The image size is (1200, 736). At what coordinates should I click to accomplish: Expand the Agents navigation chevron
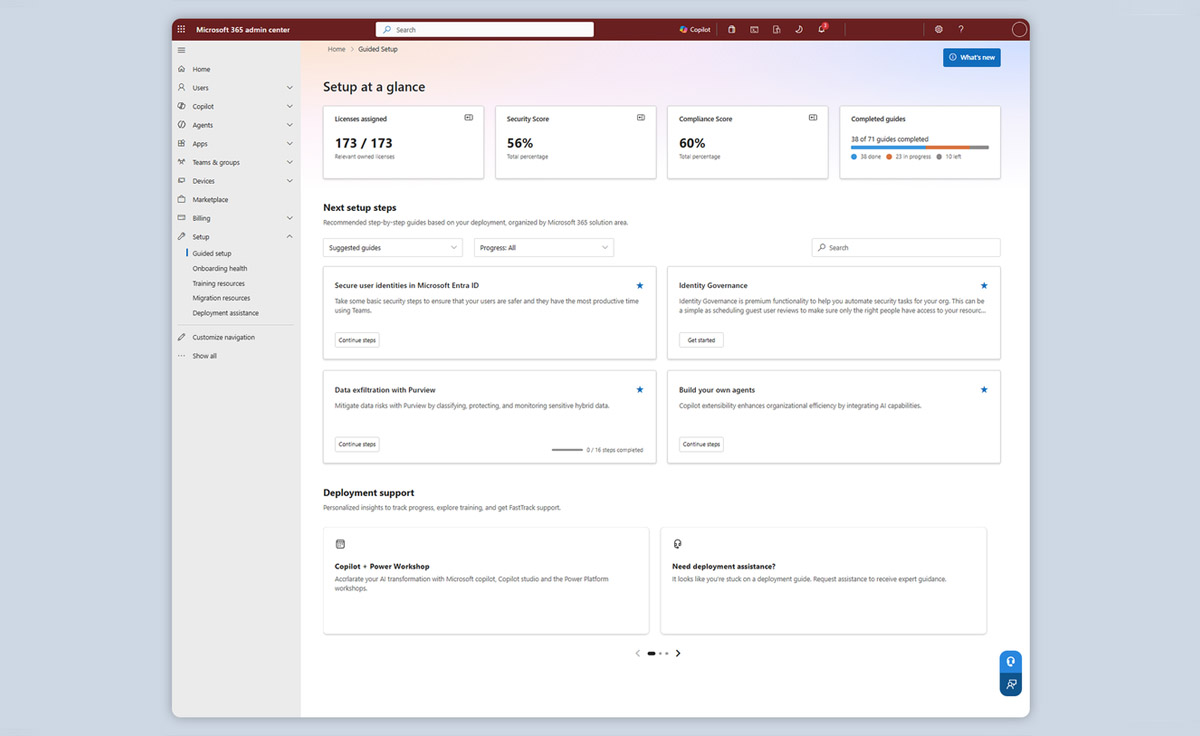290,125
